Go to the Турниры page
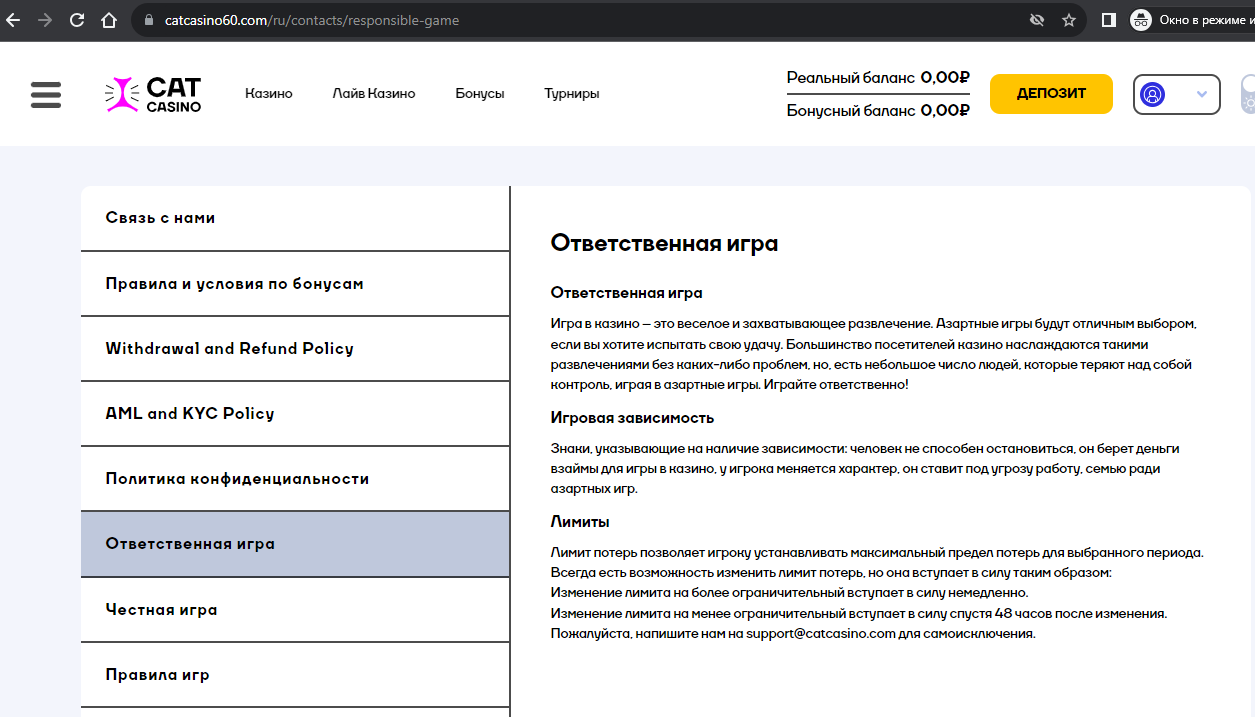The height and width of the screenshot is (717, 1255). click(572, 93)
